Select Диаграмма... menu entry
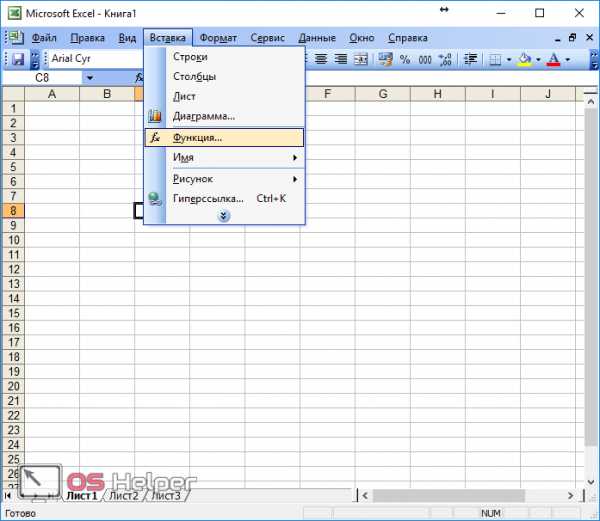 224,116
